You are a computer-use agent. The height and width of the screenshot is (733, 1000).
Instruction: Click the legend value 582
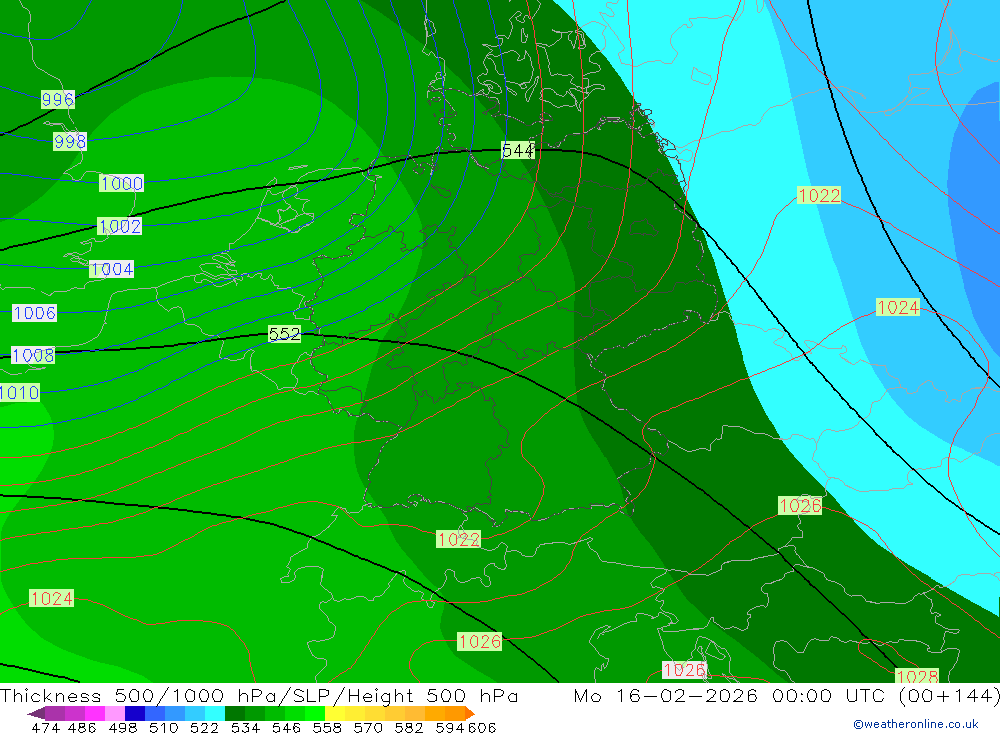pyautogui.click(x=408, y=727)
